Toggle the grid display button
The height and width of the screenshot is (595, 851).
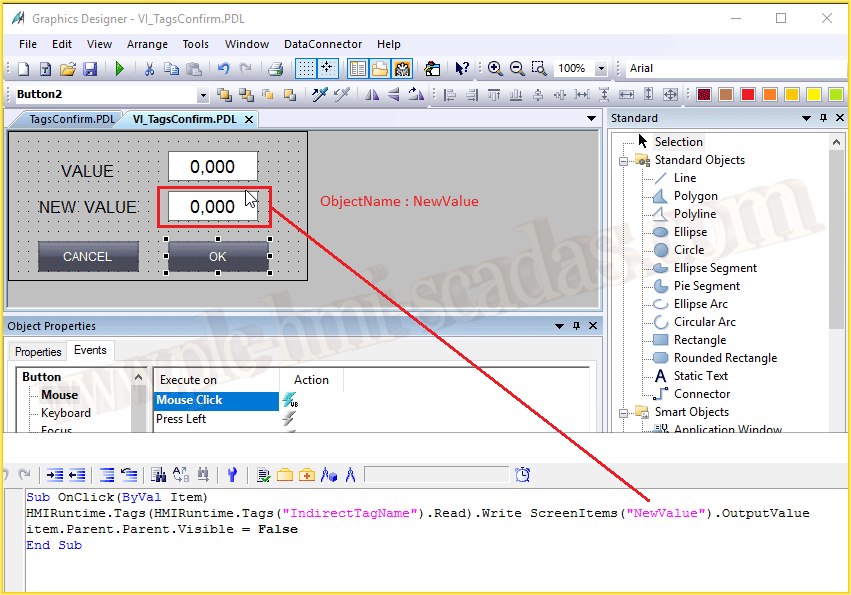click(306, 69)
